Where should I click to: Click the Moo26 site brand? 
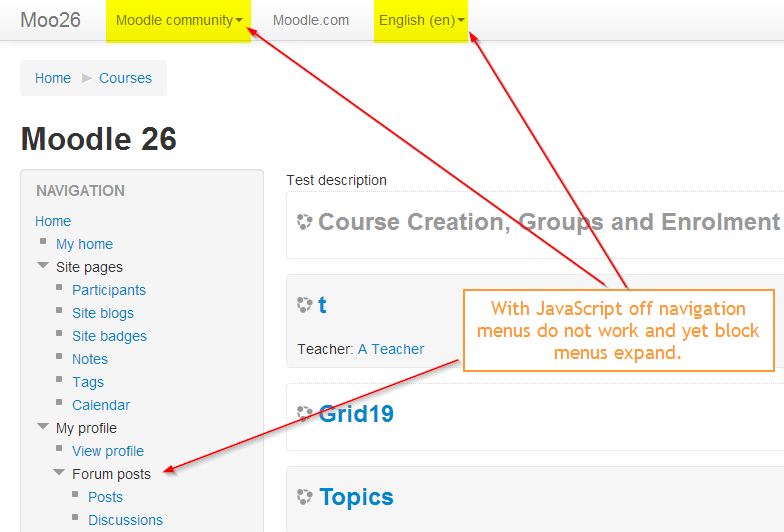pyautogui.click(x=50, y=20)
